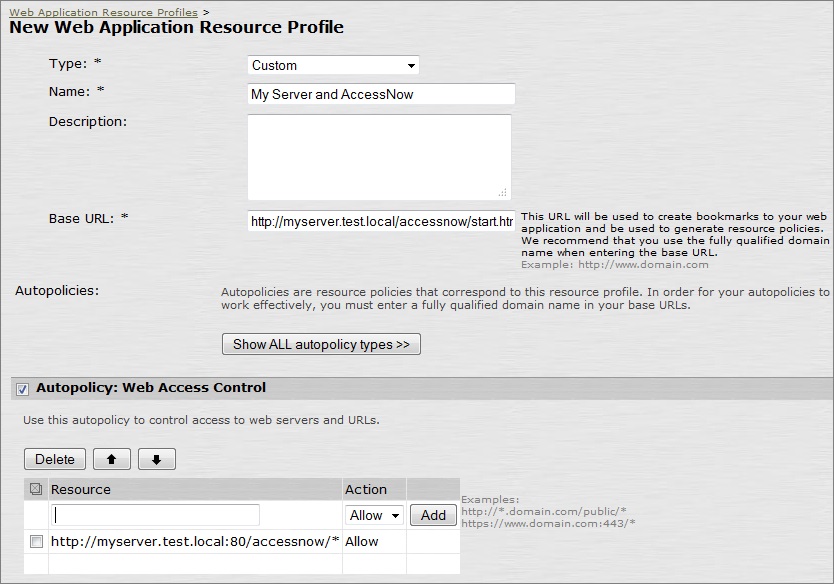
Task: Toggle the Autopolicy: Web Access Control checkbox
Action: (23, 388)
